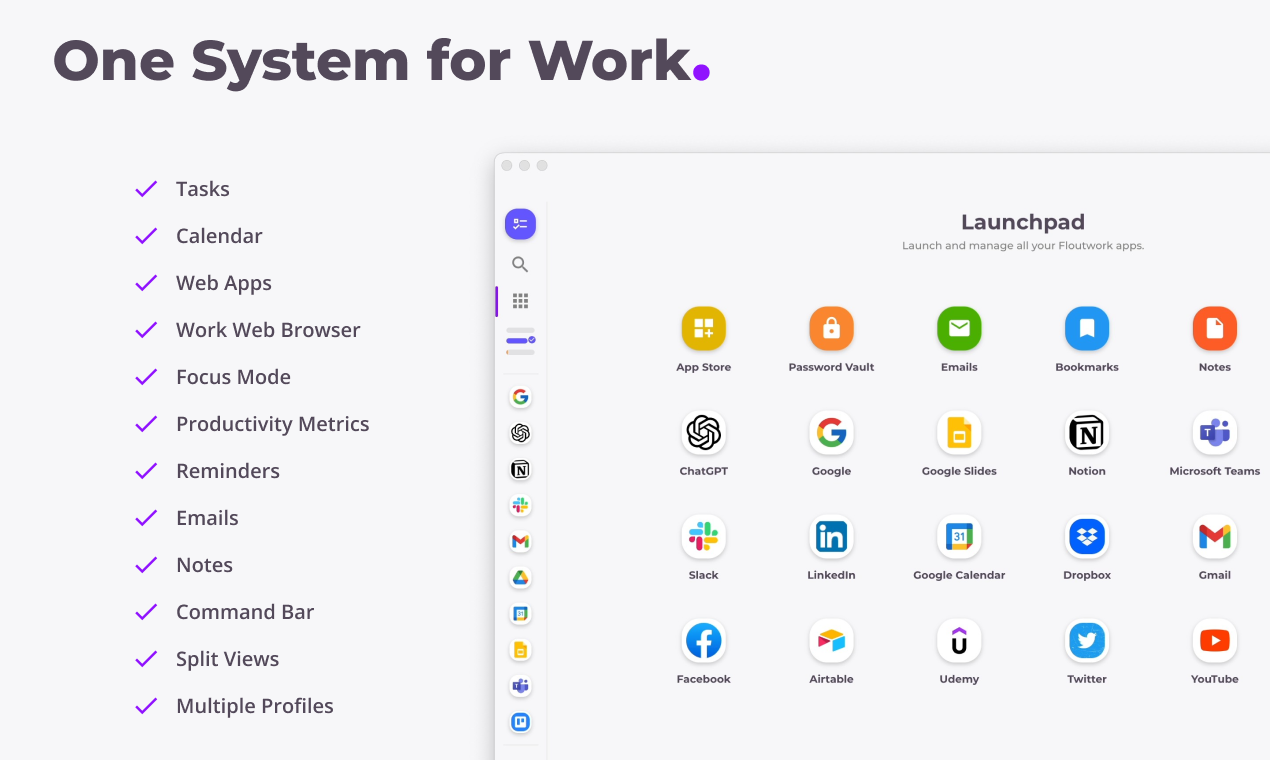This screenshot has width=1270, height=760.
Task: Click the Launchpad heading text
Action: (1023, 223)
